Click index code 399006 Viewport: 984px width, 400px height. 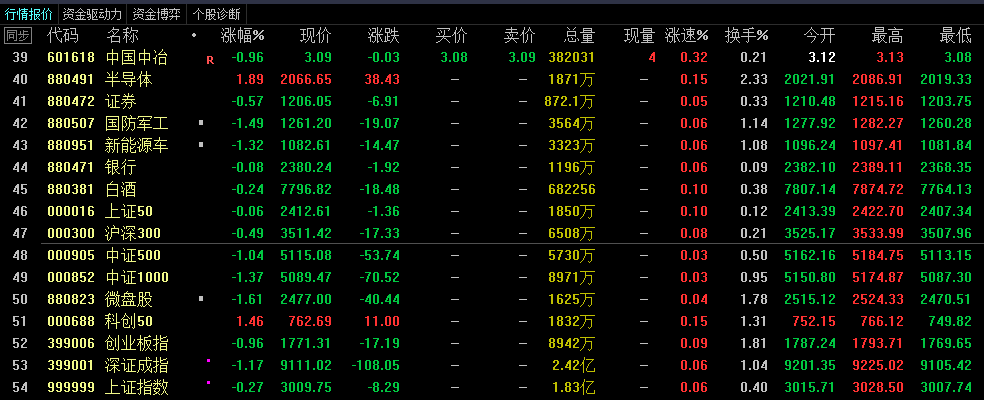pos(71,343)
